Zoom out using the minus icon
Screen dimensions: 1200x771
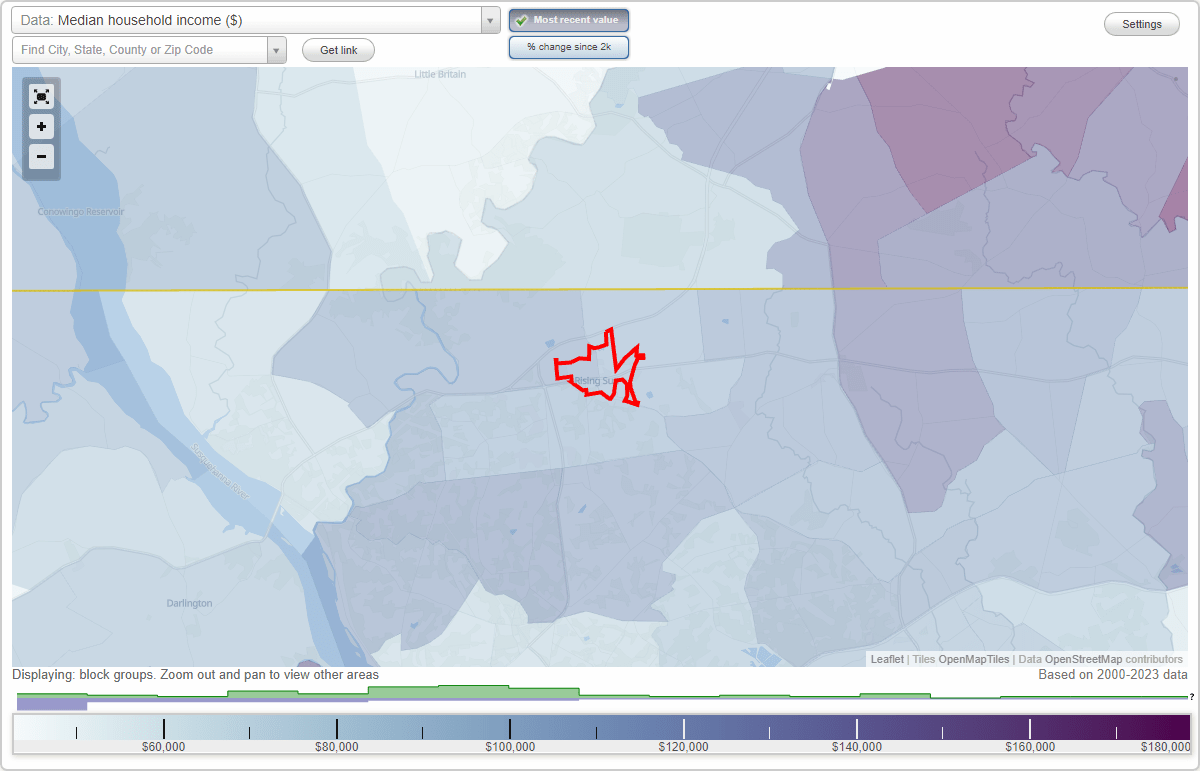(41, 157)
